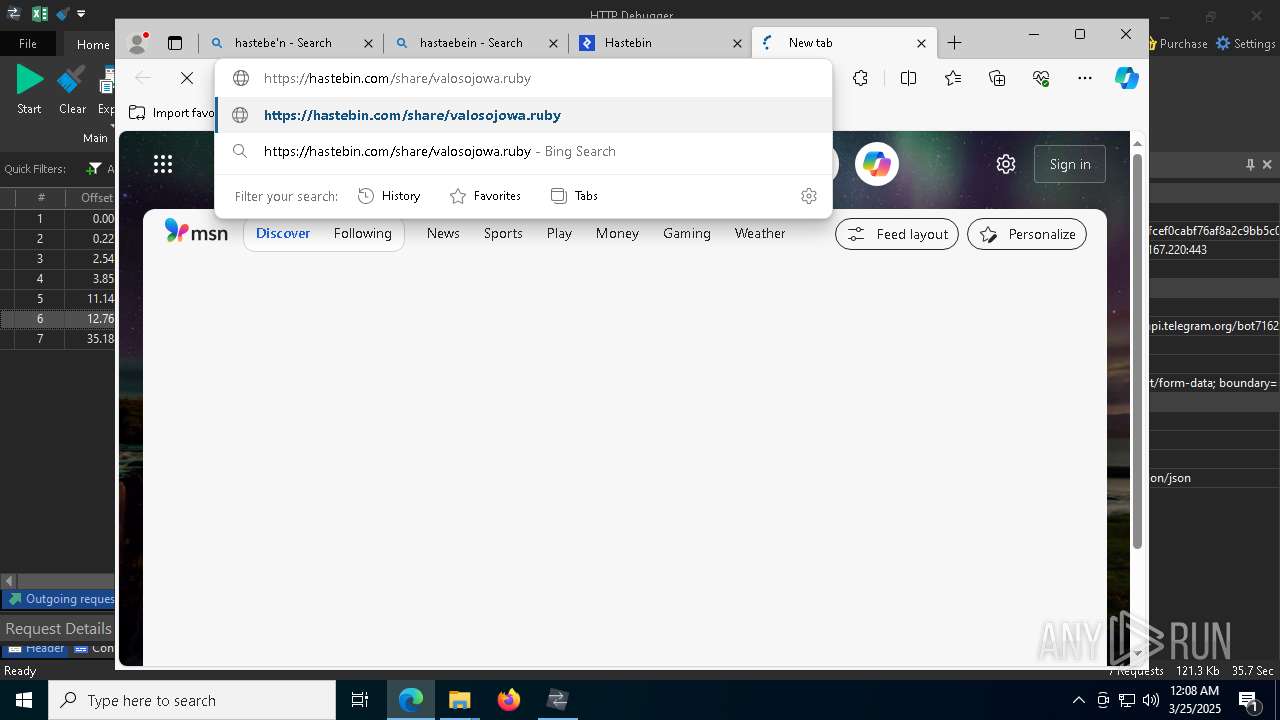Click the Personalize button

(1027, 234)
